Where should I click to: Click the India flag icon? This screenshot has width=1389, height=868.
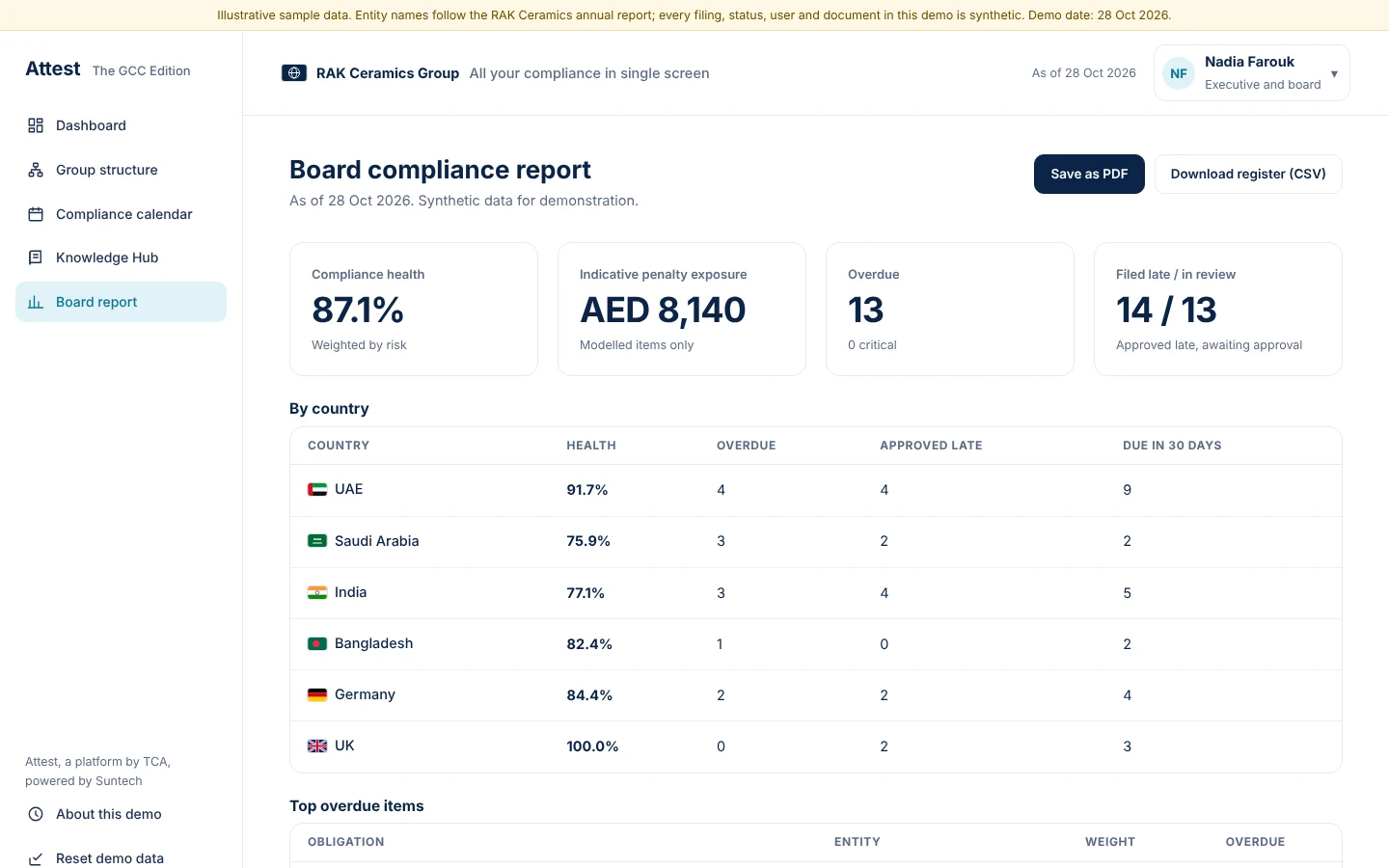coord(317,592)
